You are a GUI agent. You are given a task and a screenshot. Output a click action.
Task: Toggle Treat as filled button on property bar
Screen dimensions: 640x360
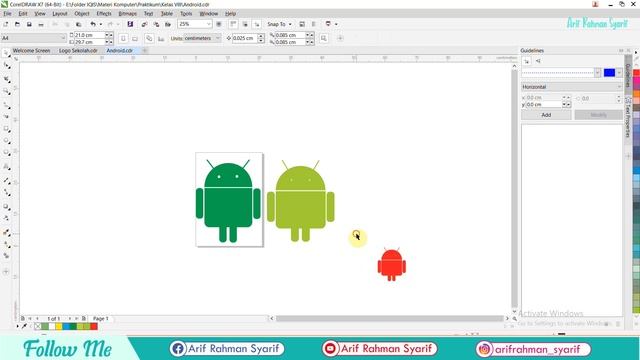tap(324, 38)
